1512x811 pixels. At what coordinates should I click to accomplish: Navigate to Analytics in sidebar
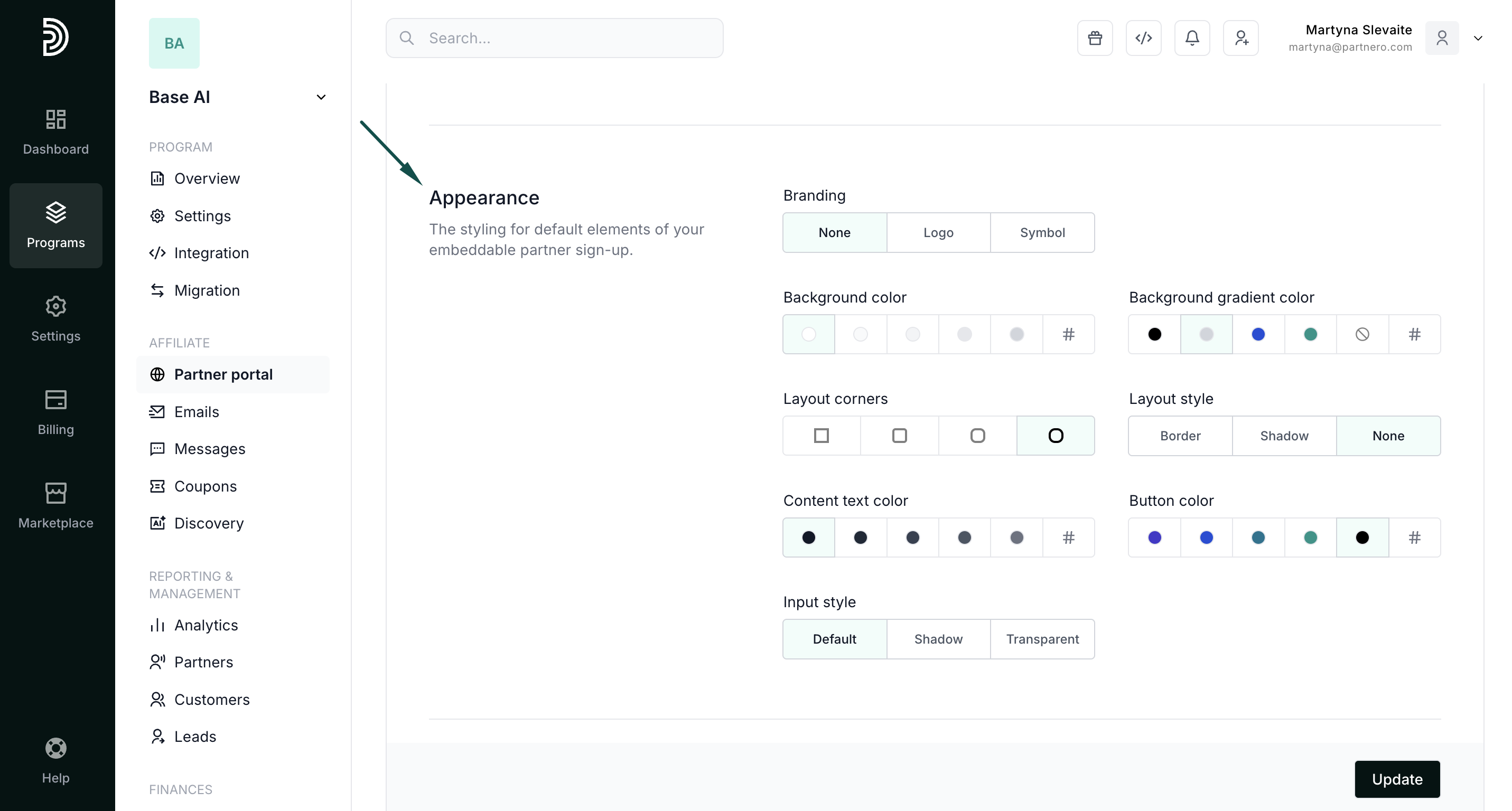pyautogui.click(x=206, y=625)
